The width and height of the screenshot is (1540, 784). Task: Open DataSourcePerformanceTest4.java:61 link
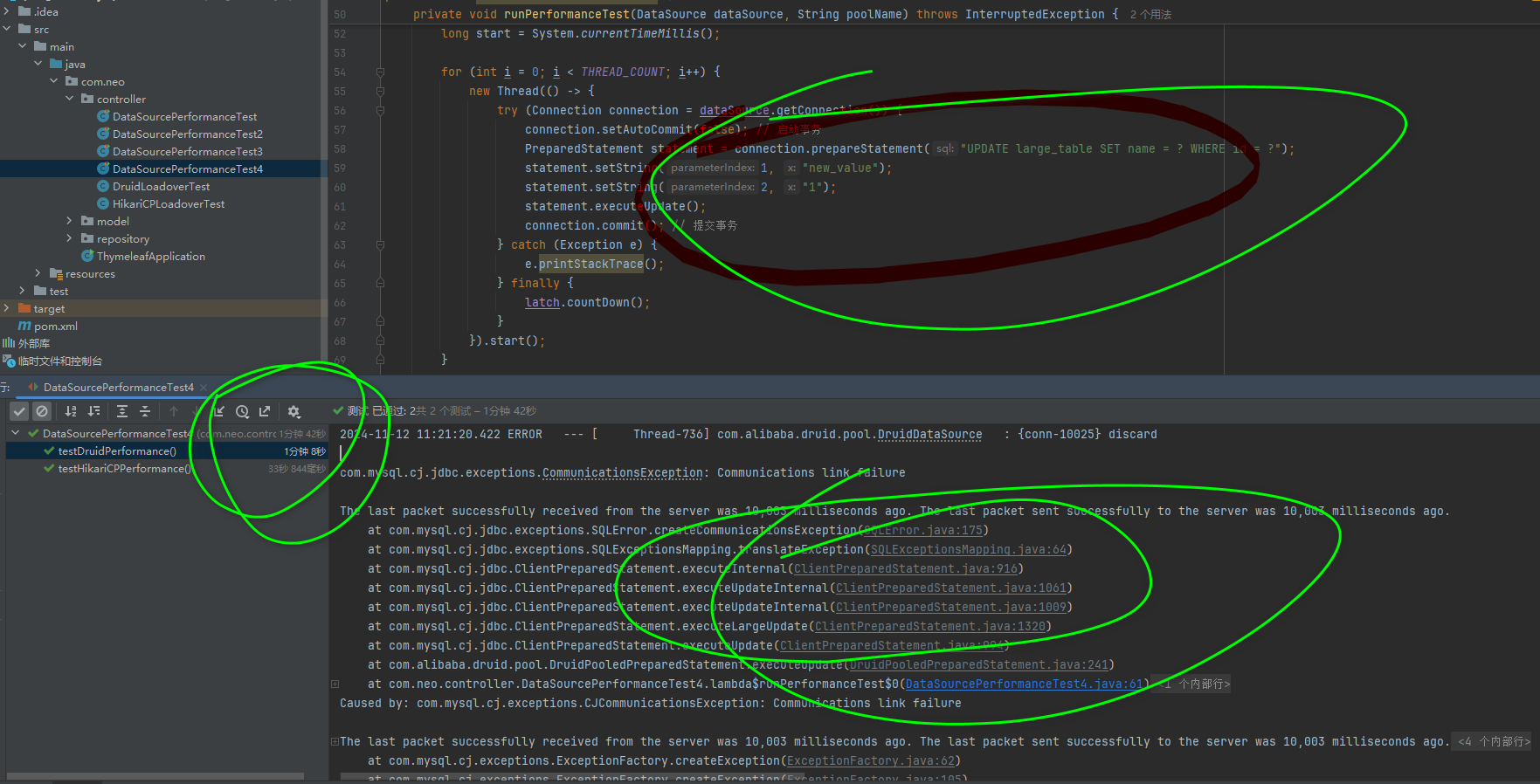pyautogui.click(x=1025, y=684)
